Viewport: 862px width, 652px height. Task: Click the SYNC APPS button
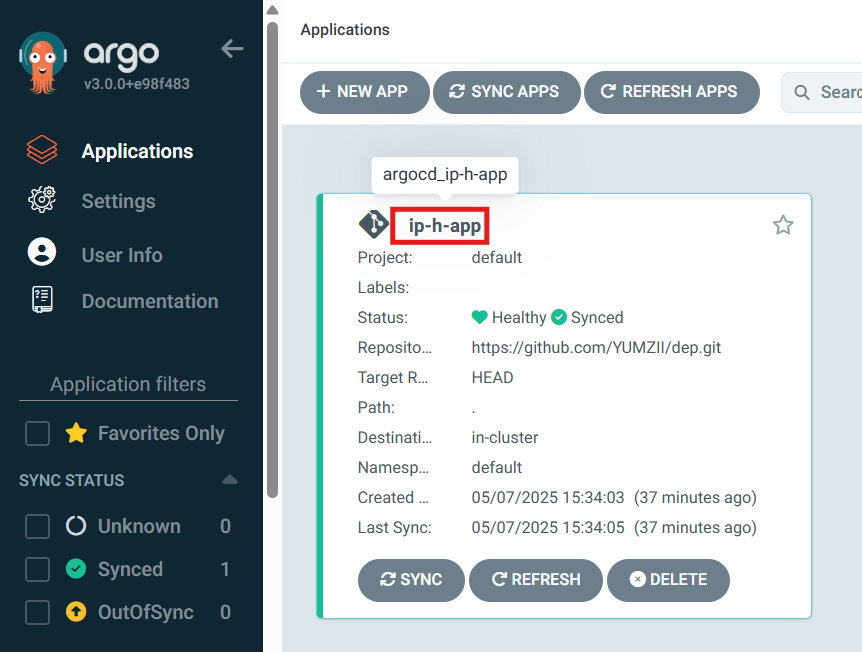[x=506, y=92]
